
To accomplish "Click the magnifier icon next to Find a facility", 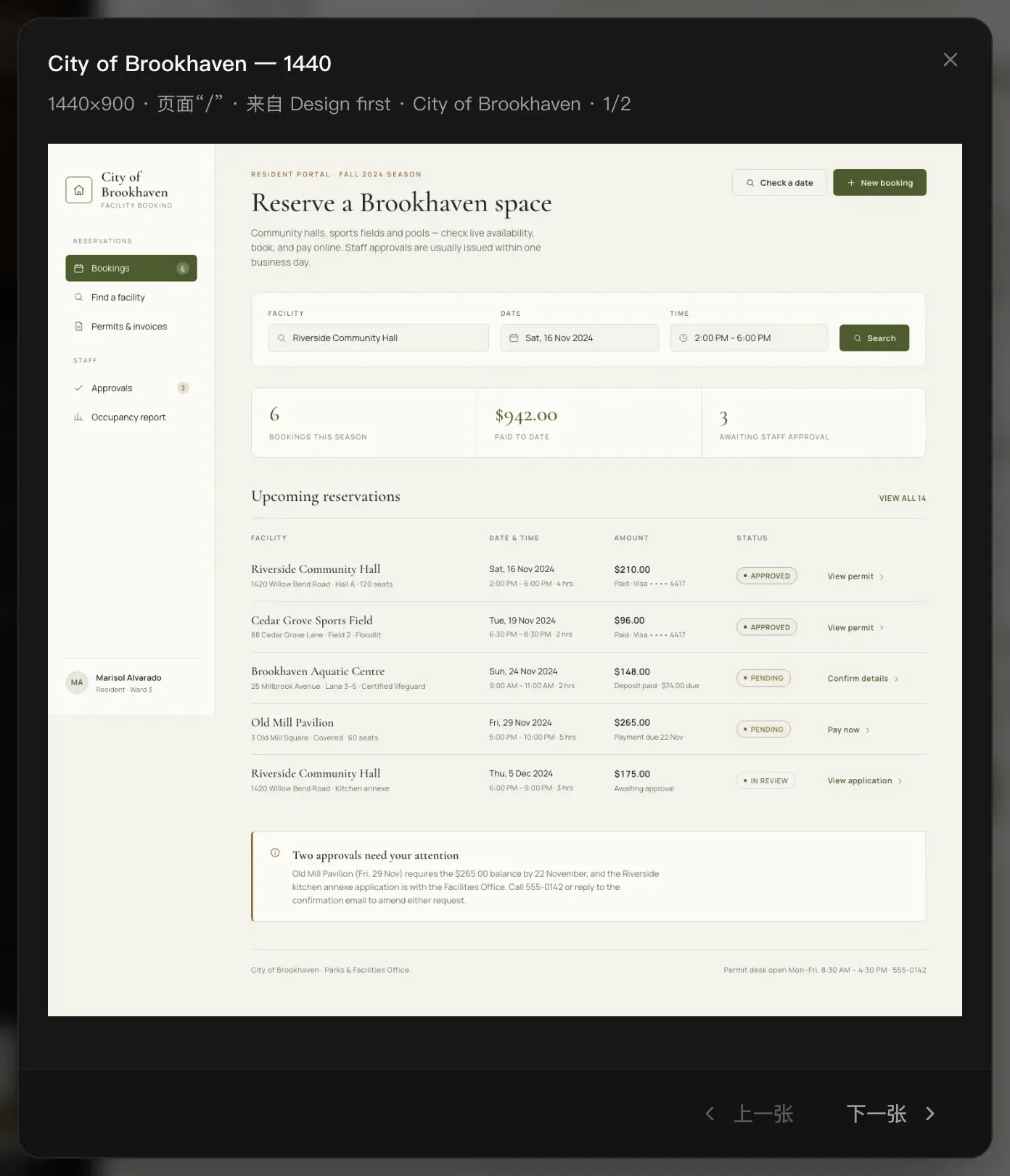I will [x=78, y=298].
